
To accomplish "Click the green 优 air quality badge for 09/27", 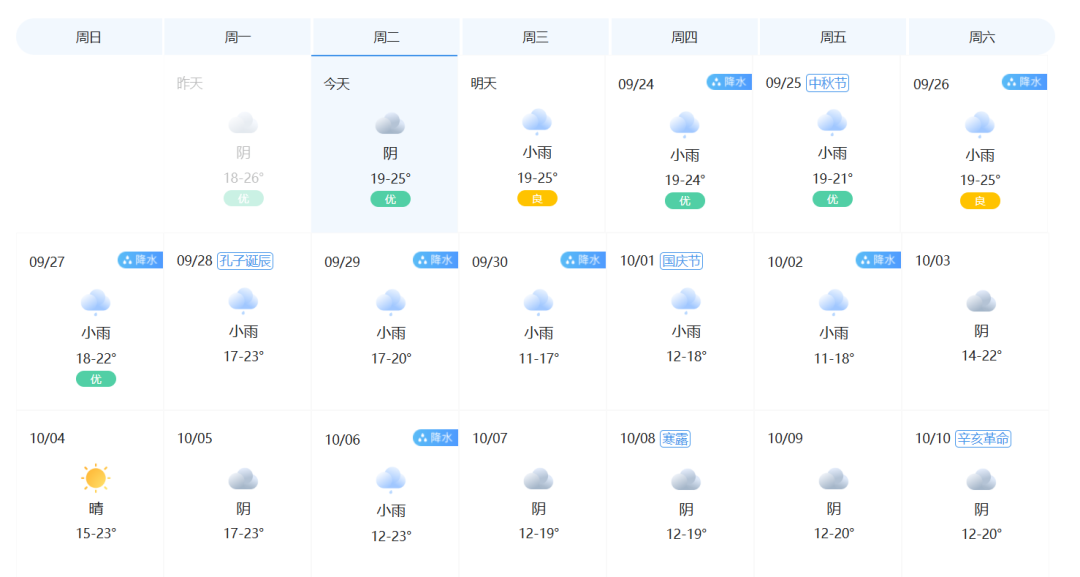I will pyautogui.click(x=96, y=379).
